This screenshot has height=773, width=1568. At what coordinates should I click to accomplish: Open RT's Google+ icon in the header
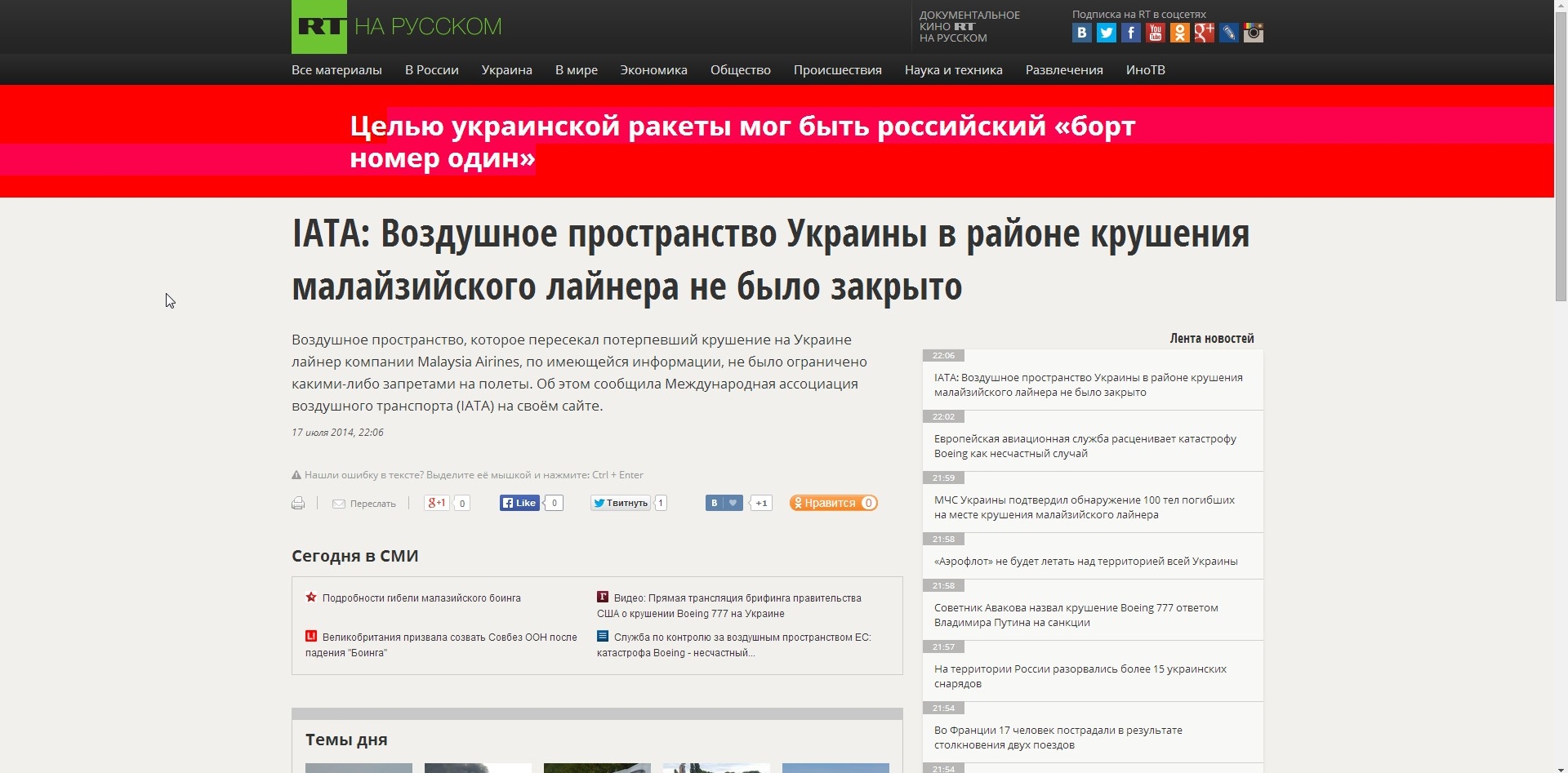(1204, 33)
